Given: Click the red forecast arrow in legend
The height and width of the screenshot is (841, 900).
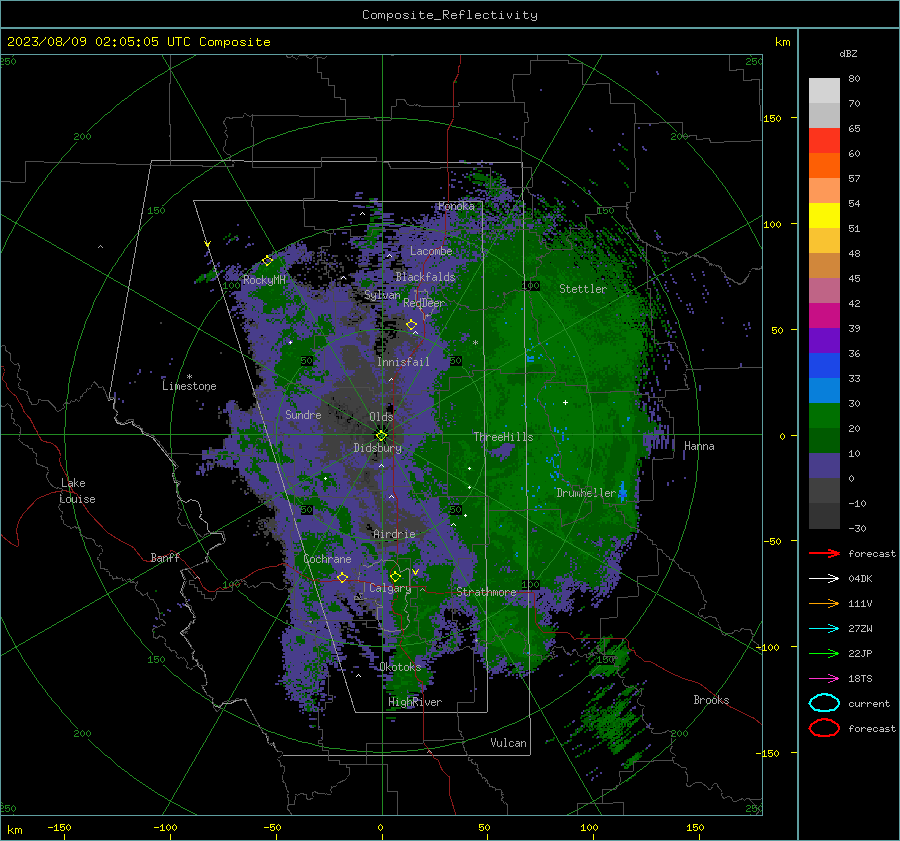Looking at the screenshot, I should tap(824, 553).
